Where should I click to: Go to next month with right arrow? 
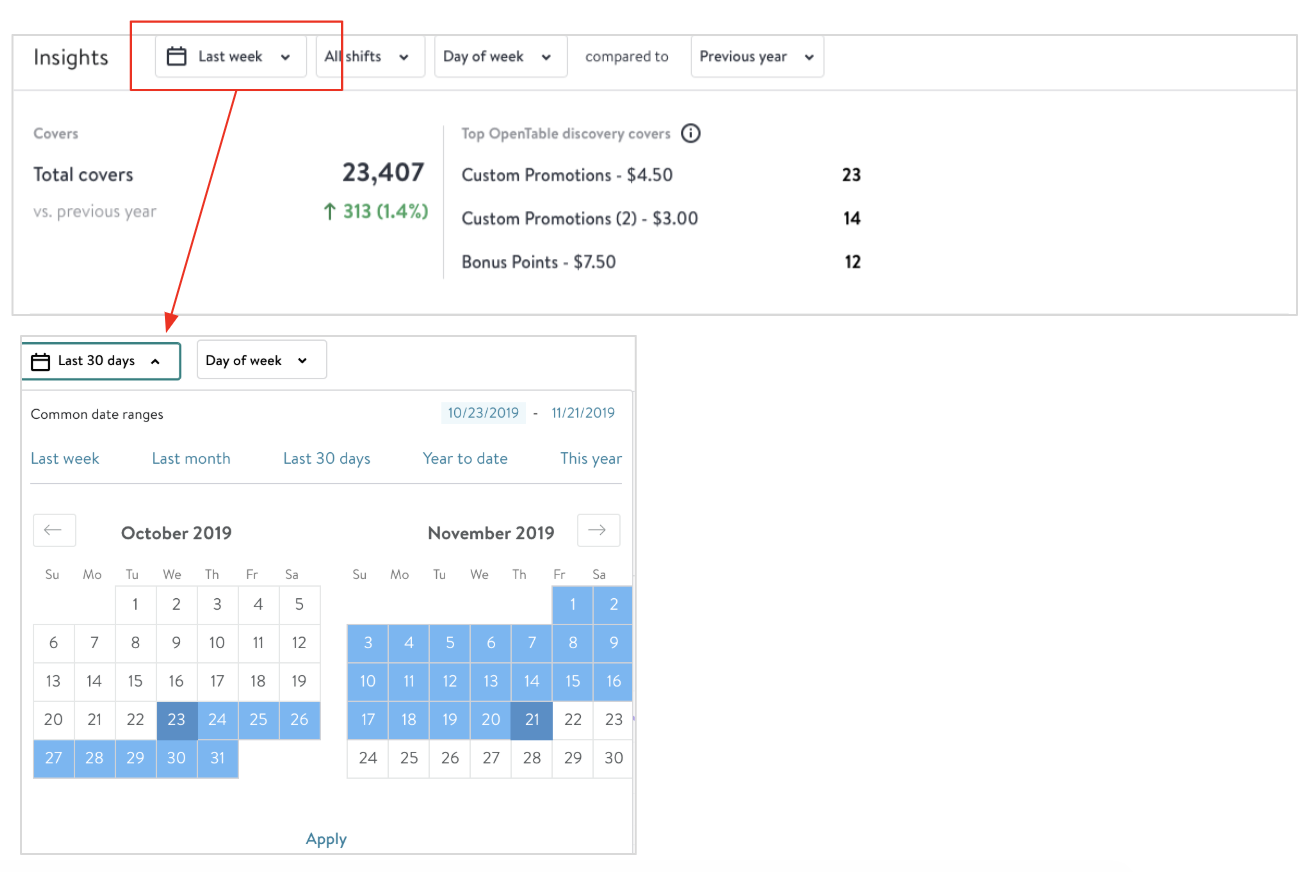[x=598, y=530]
